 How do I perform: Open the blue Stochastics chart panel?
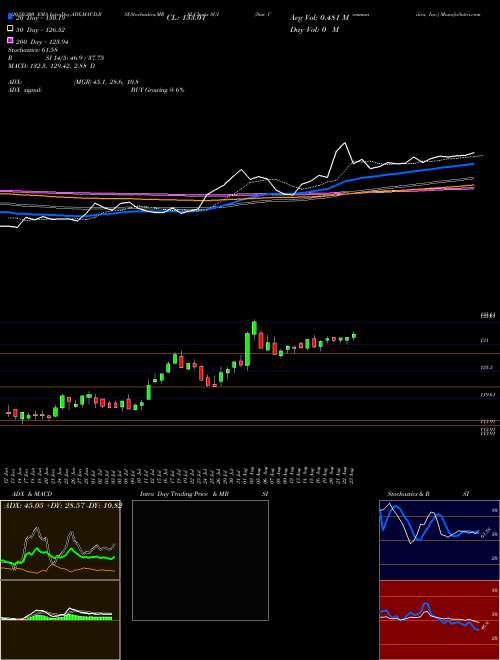pos(439,540)
